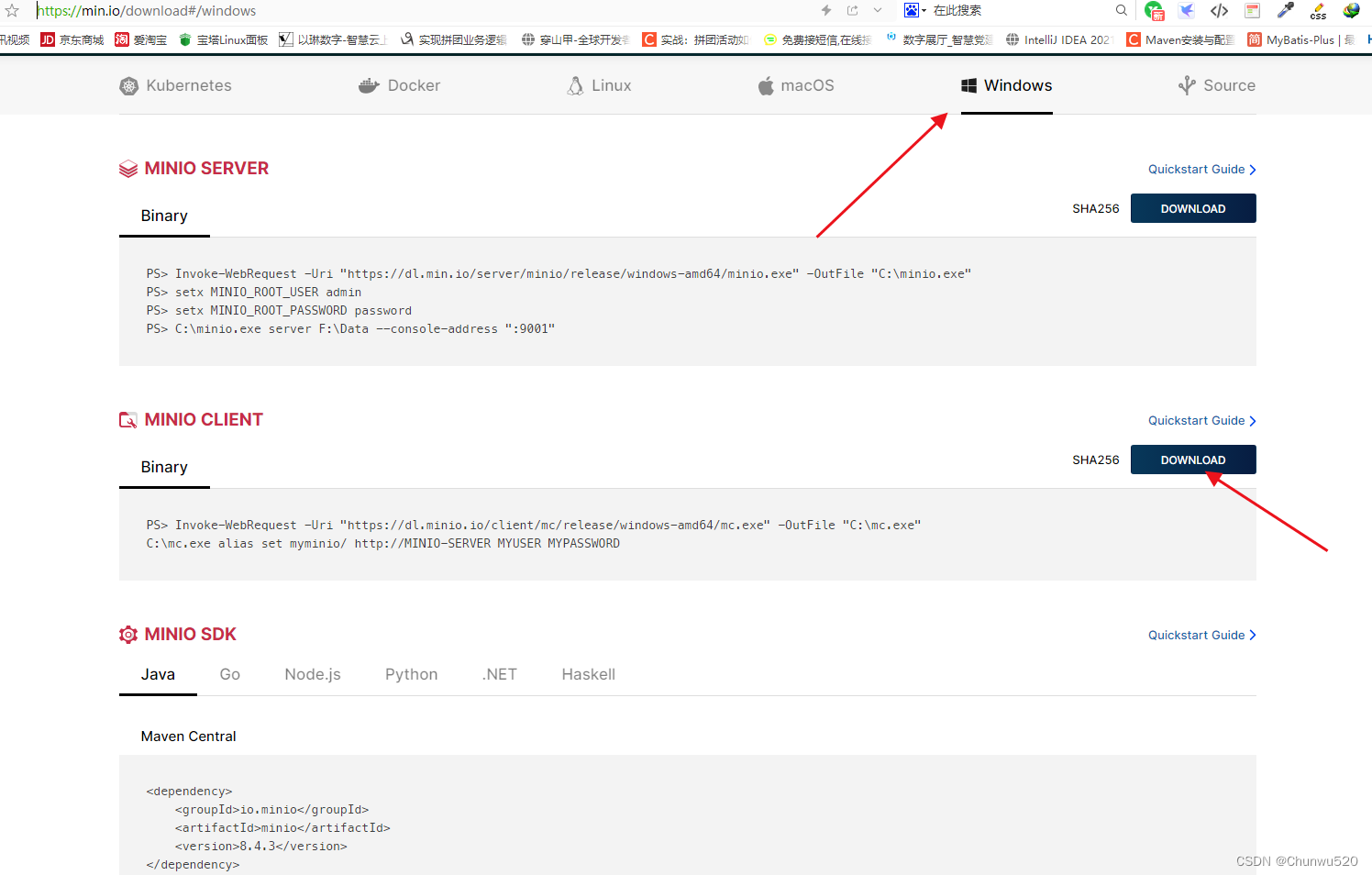1372x875 pixels.
Task: Open the page layout extension icon
Action: pyautogui.click(x=1253, y=11)
